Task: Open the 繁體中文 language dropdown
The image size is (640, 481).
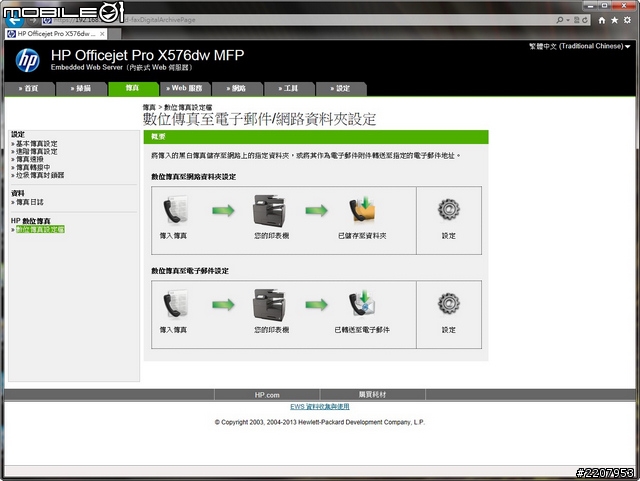Action: coord(580,46)
